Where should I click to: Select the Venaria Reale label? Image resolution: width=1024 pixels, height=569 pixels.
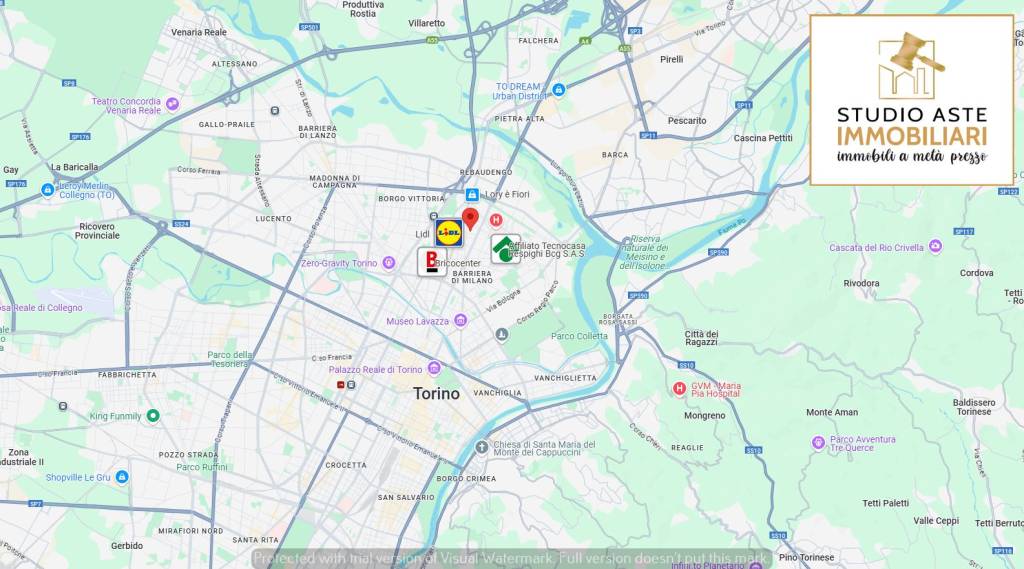tap(199, 32)
